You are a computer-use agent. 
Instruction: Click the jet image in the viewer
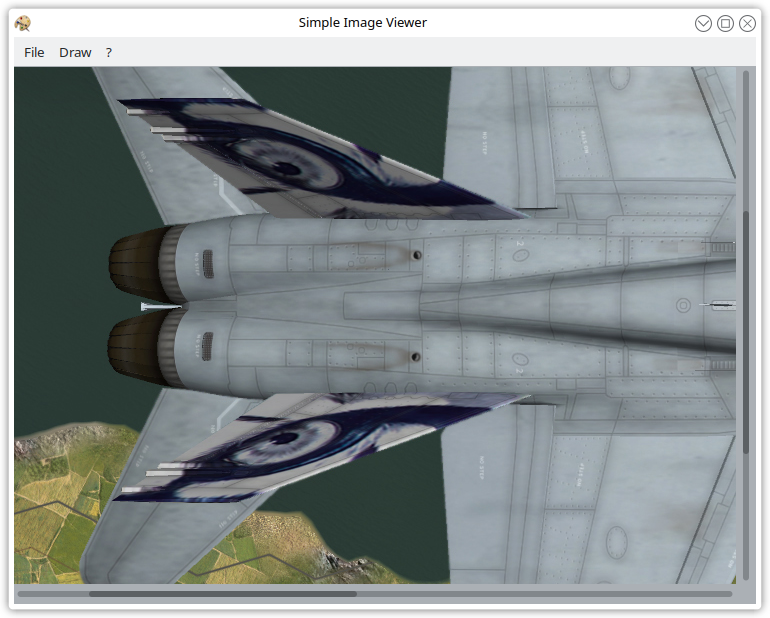click(375, 325)
